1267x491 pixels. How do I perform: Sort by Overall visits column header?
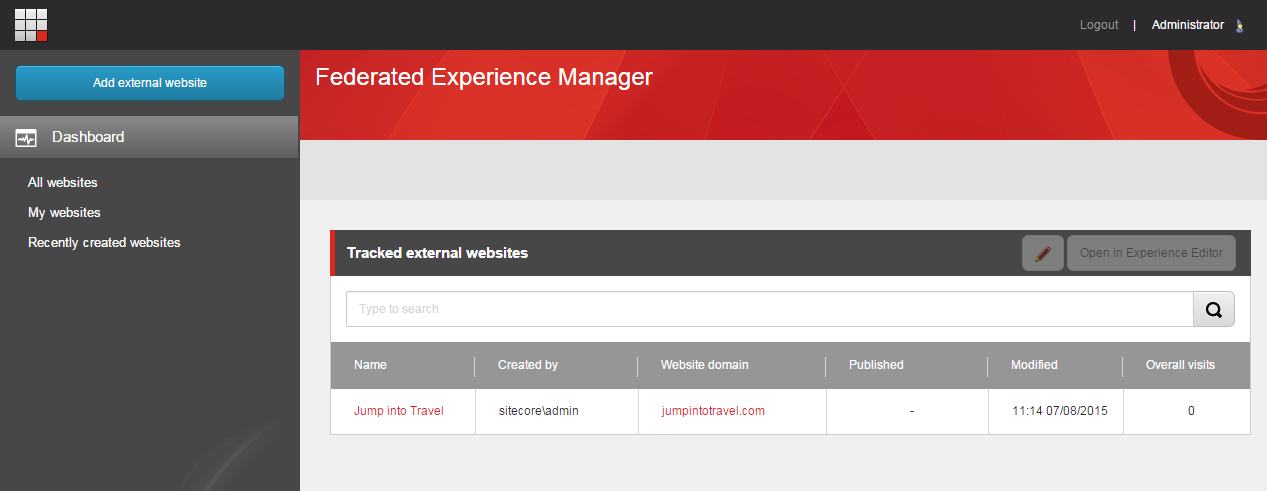[1180, 365]
